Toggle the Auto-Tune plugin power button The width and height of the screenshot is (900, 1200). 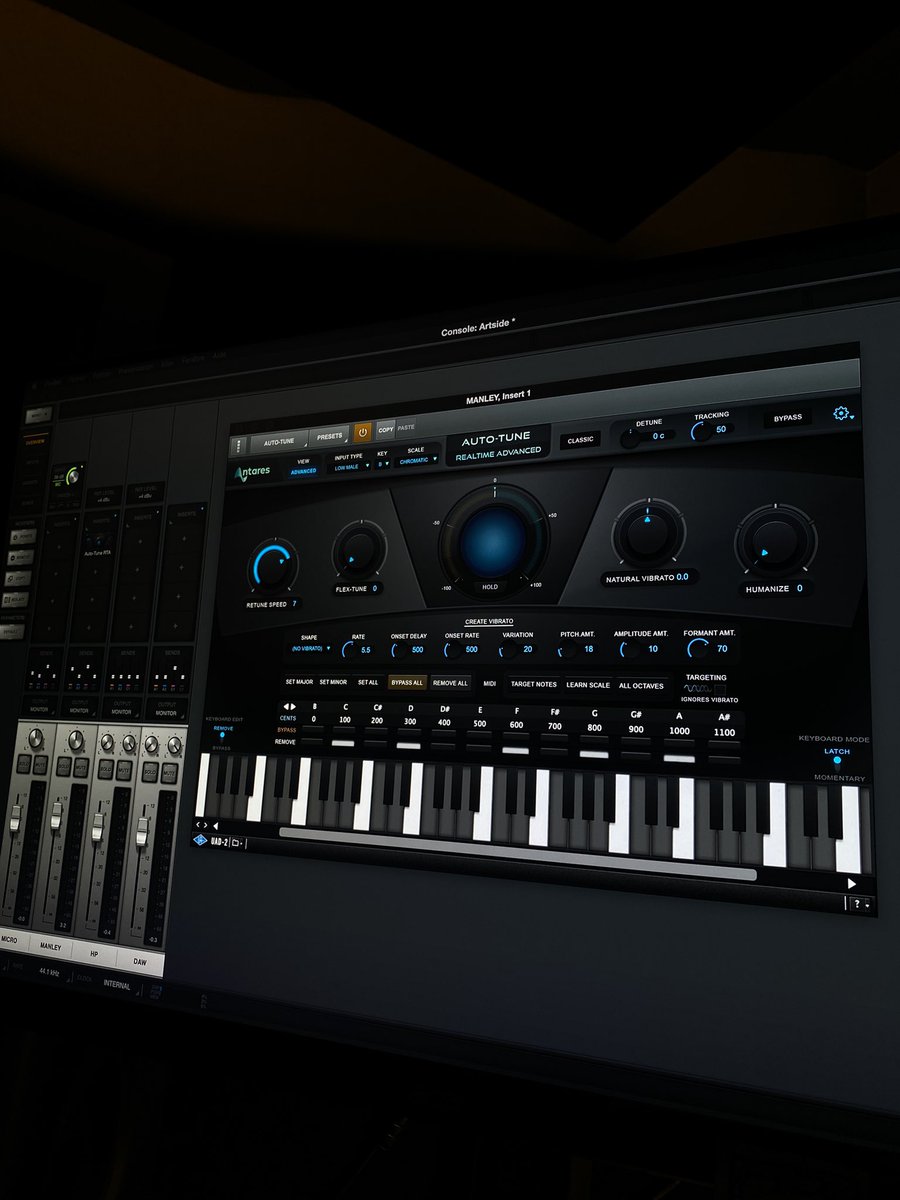[362, 432]
